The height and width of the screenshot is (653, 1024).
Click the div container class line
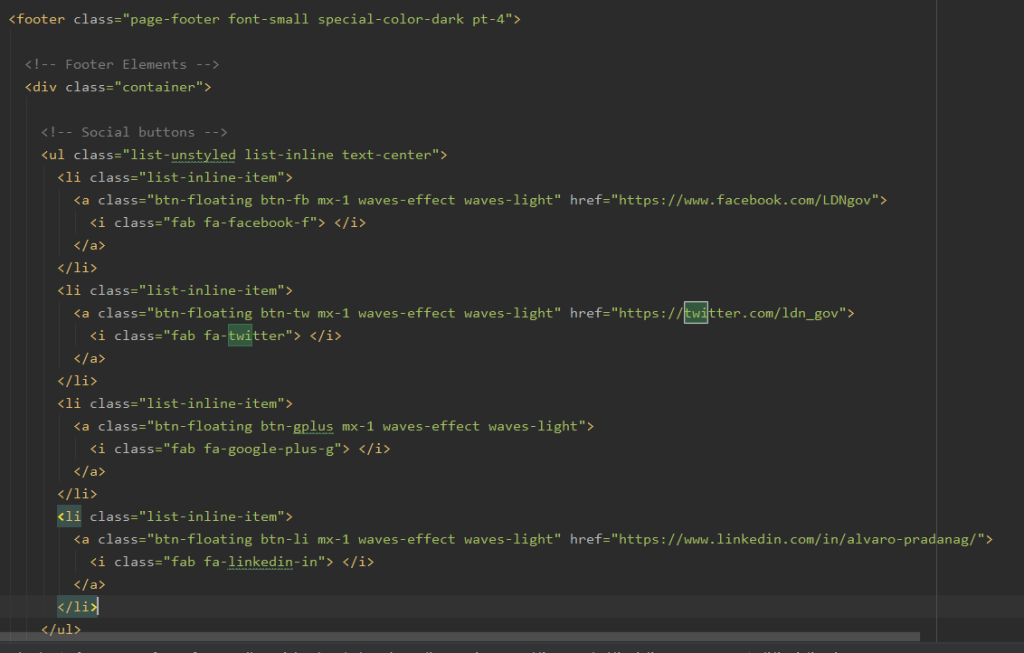118,87
